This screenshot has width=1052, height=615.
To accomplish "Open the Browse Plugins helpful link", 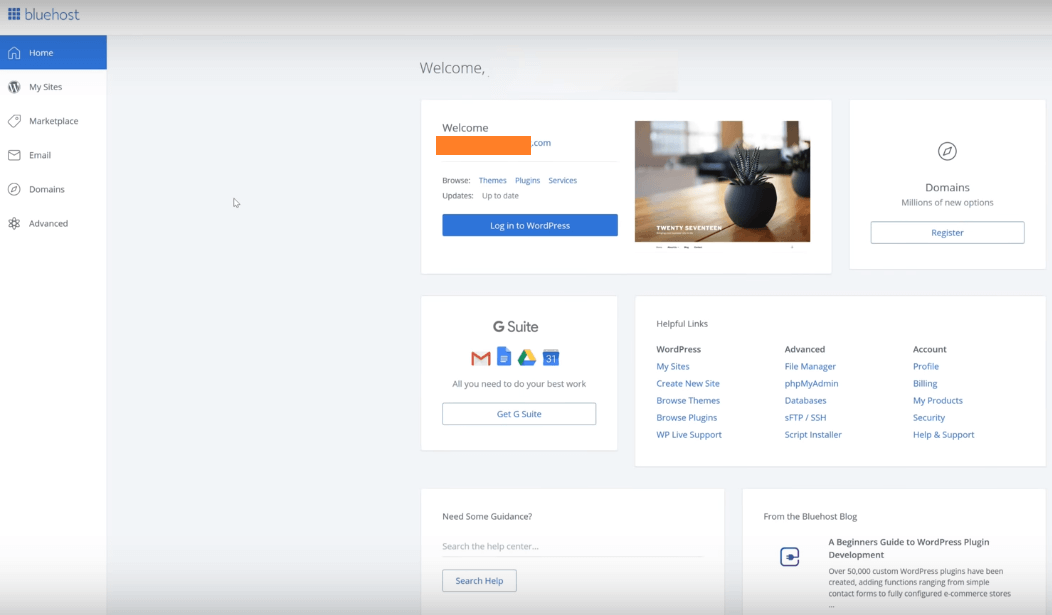I will coord(686,417).
